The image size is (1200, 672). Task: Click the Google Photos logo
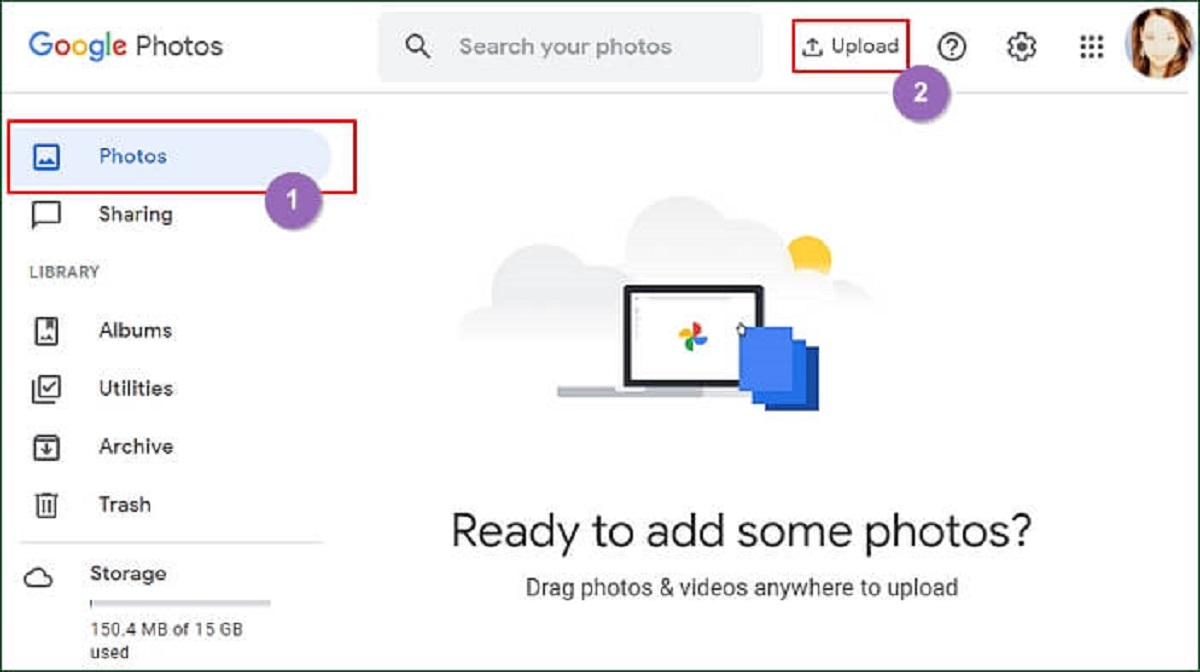point(125,45)
